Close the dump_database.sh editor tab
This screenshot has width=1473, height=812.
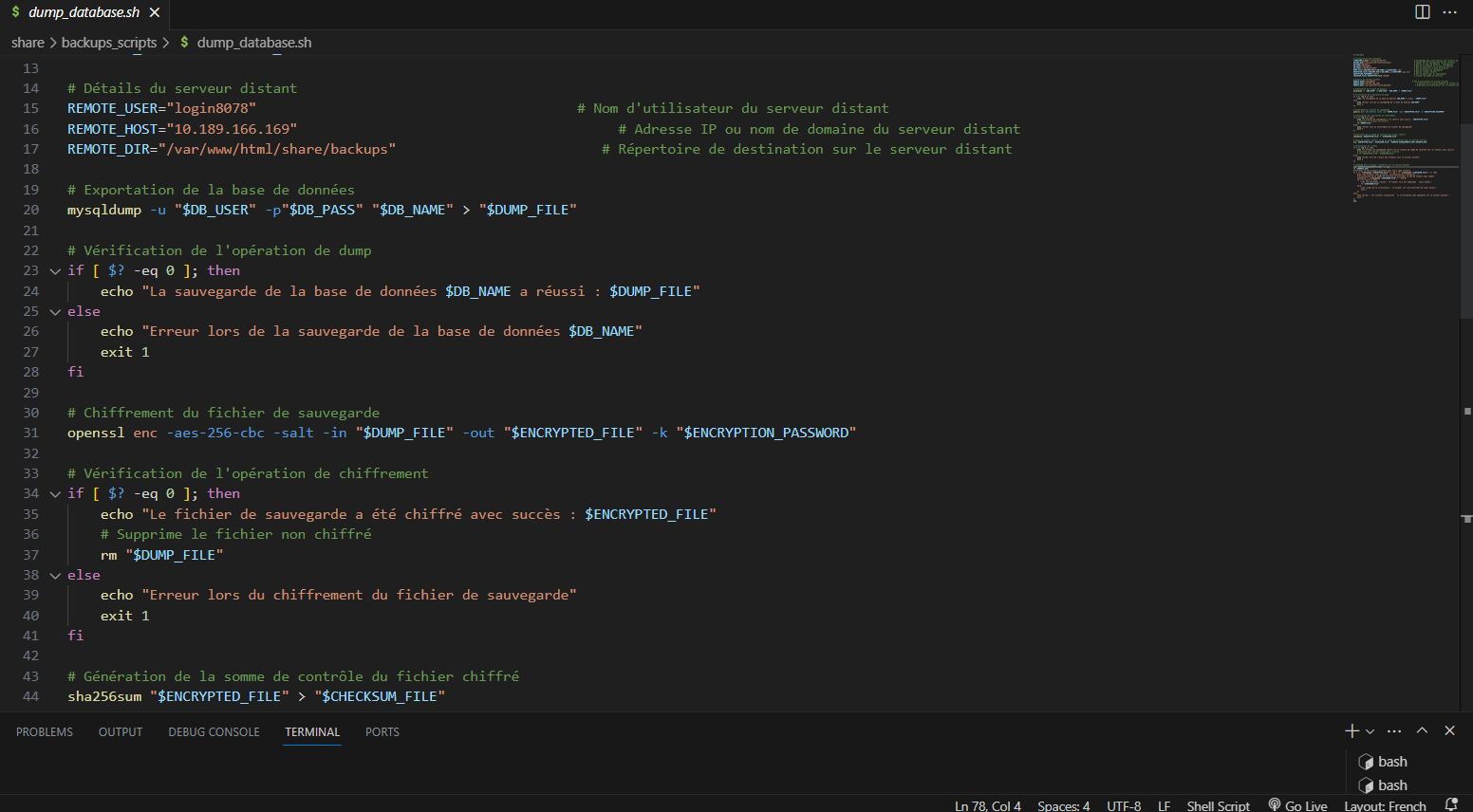155,12
